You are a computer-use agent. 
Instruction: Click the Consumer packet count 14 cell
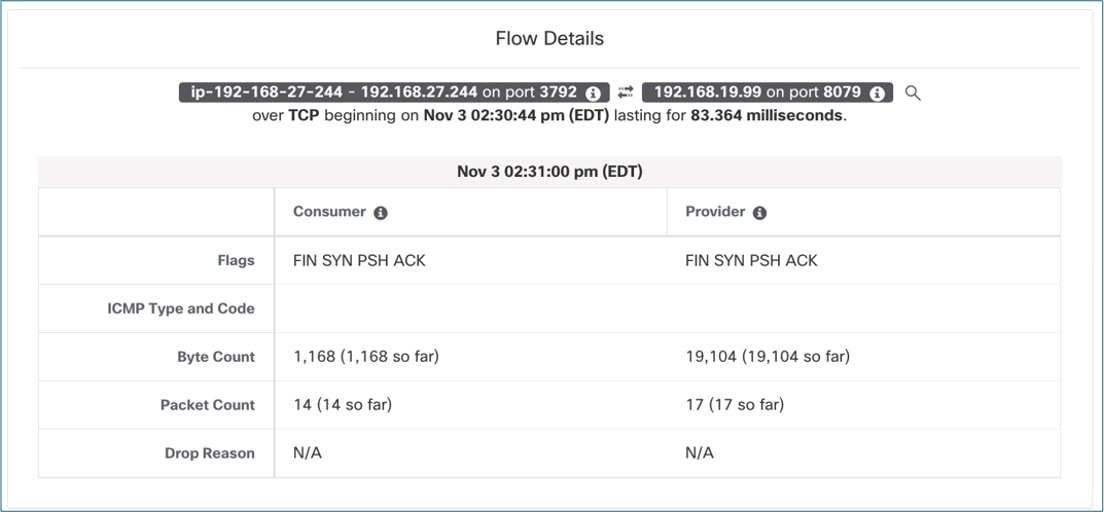click(x=342, y=404)
